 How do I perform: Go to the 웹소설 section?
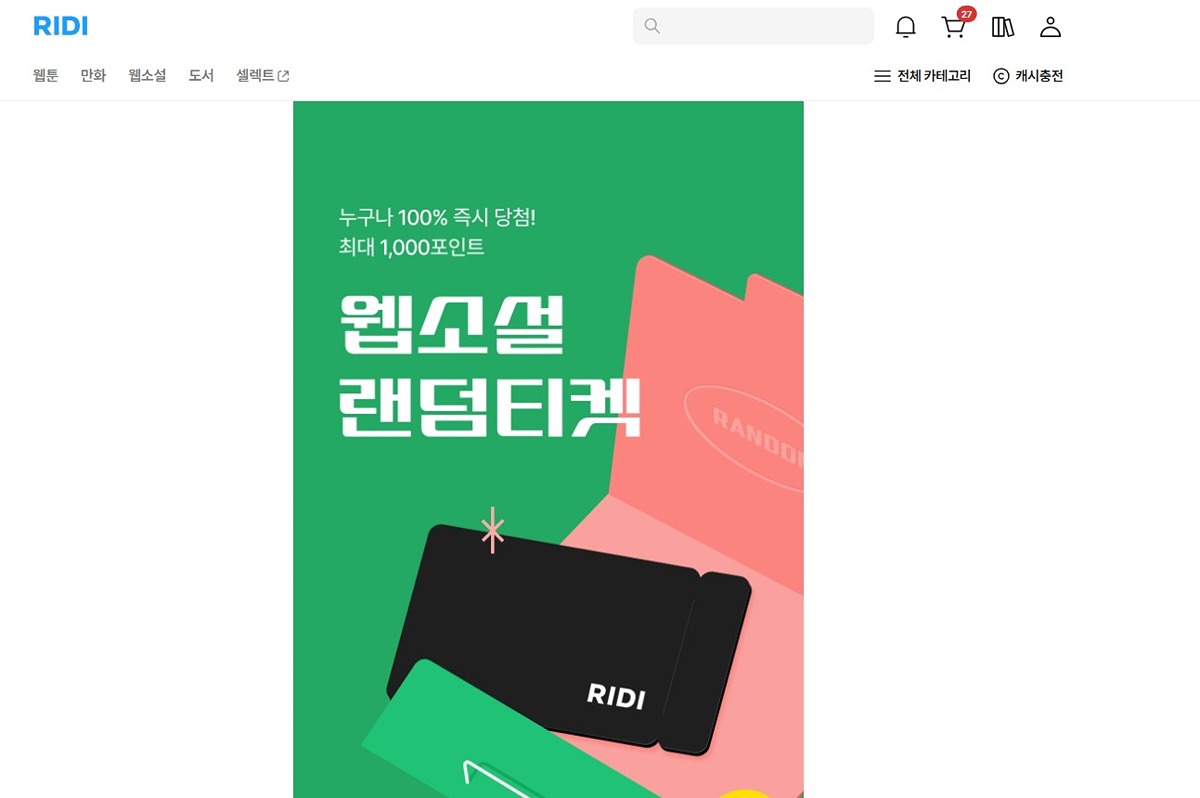(x=147, y=75)
